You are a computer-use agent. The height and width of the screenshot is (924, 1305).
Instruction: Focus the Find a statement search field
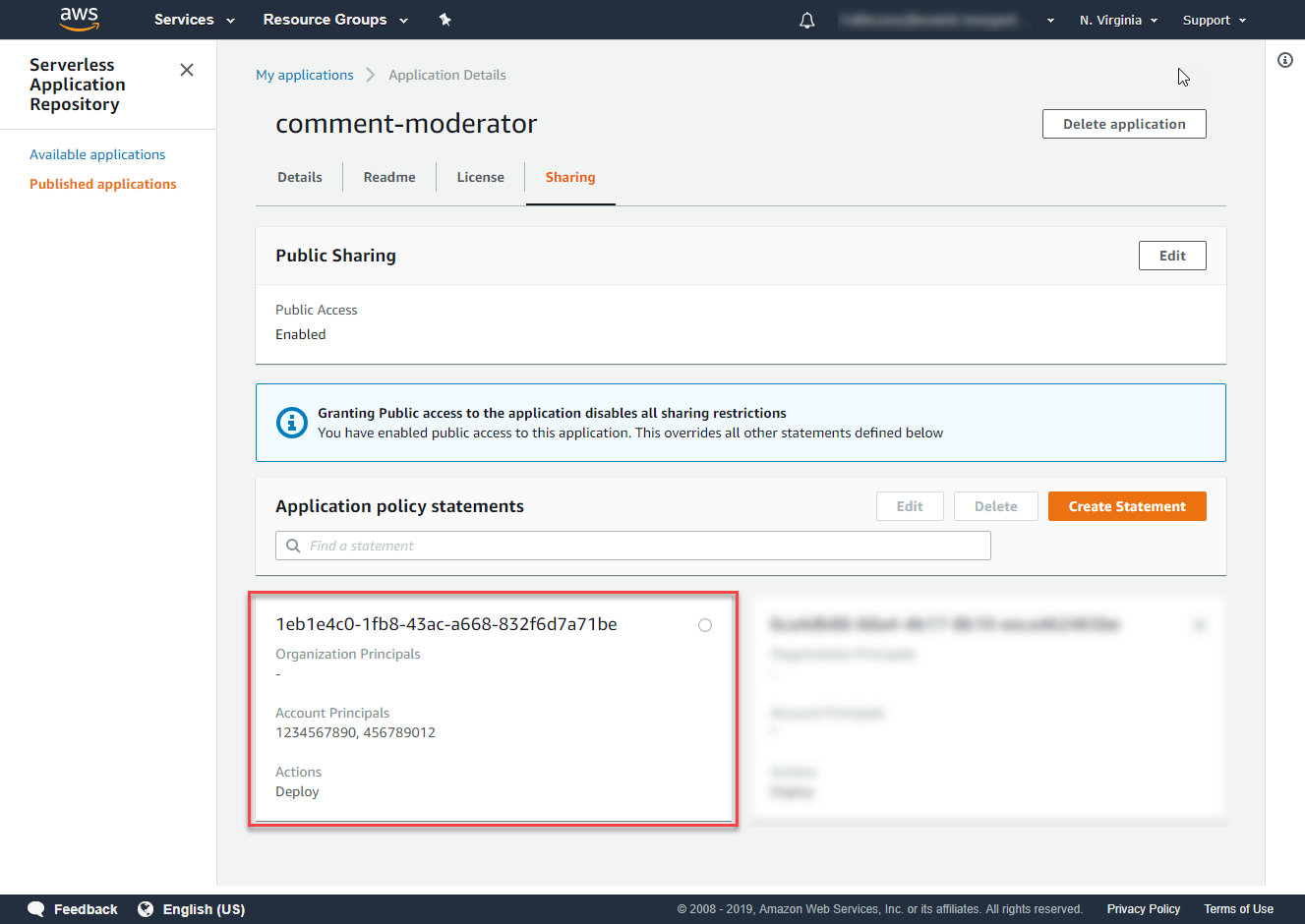633,546
